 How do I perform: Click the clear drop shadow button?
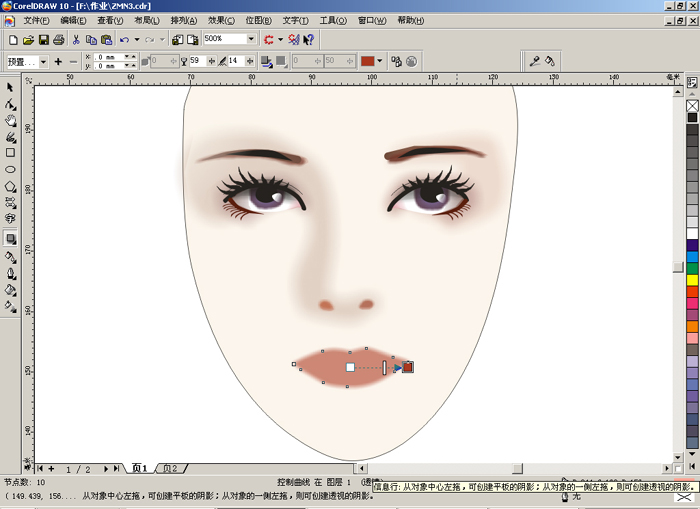(412, 61)
